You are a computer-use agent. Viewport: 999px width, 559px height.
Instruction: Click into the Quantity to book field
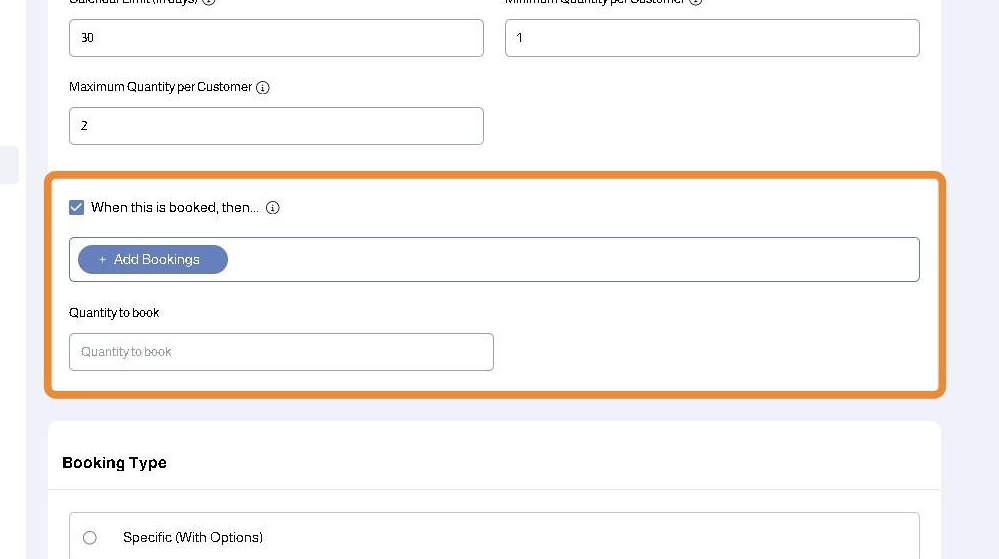click(x=281, y=352)
